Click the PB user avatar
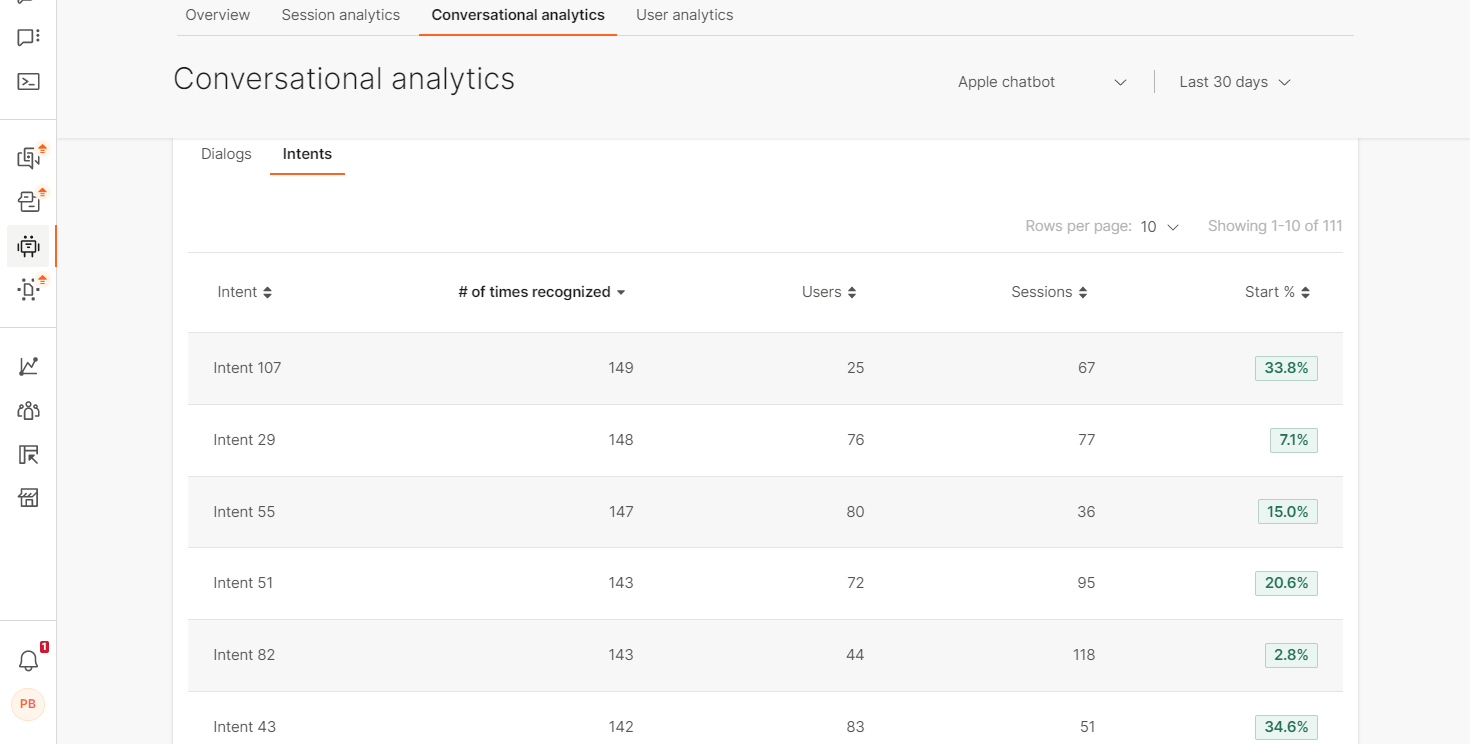Image resolution: width=1470 pixels, height=744 pixels. [x=28, y=704]
